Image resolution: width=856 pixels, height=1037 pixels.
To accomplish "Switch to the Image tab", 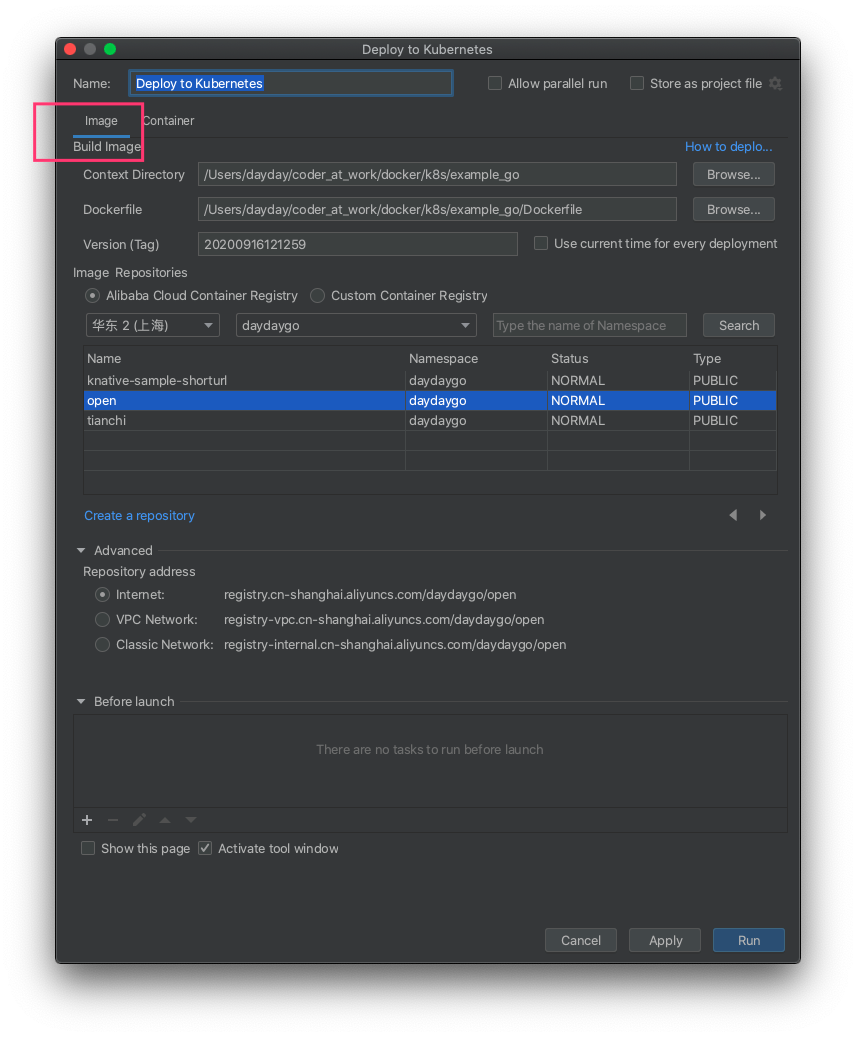I will (101, 121).
